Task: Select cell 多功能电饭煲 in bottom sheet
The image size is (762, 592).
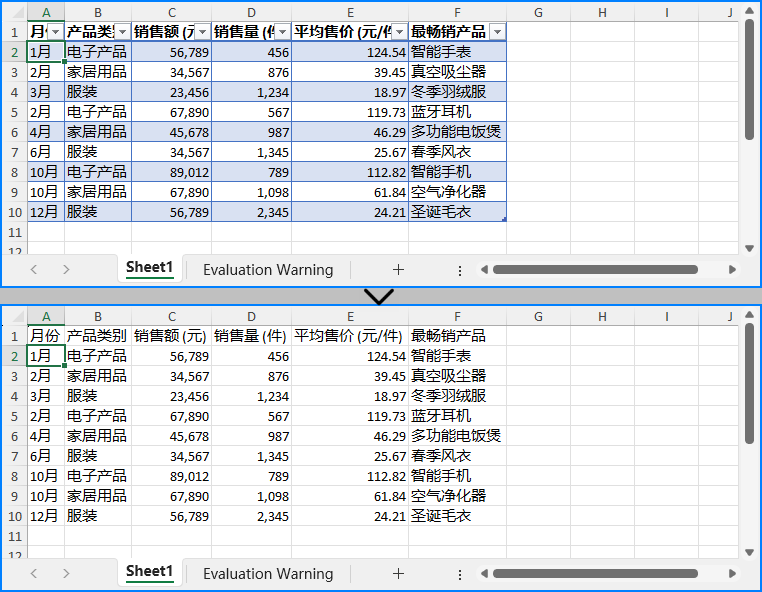Action: 457,436
